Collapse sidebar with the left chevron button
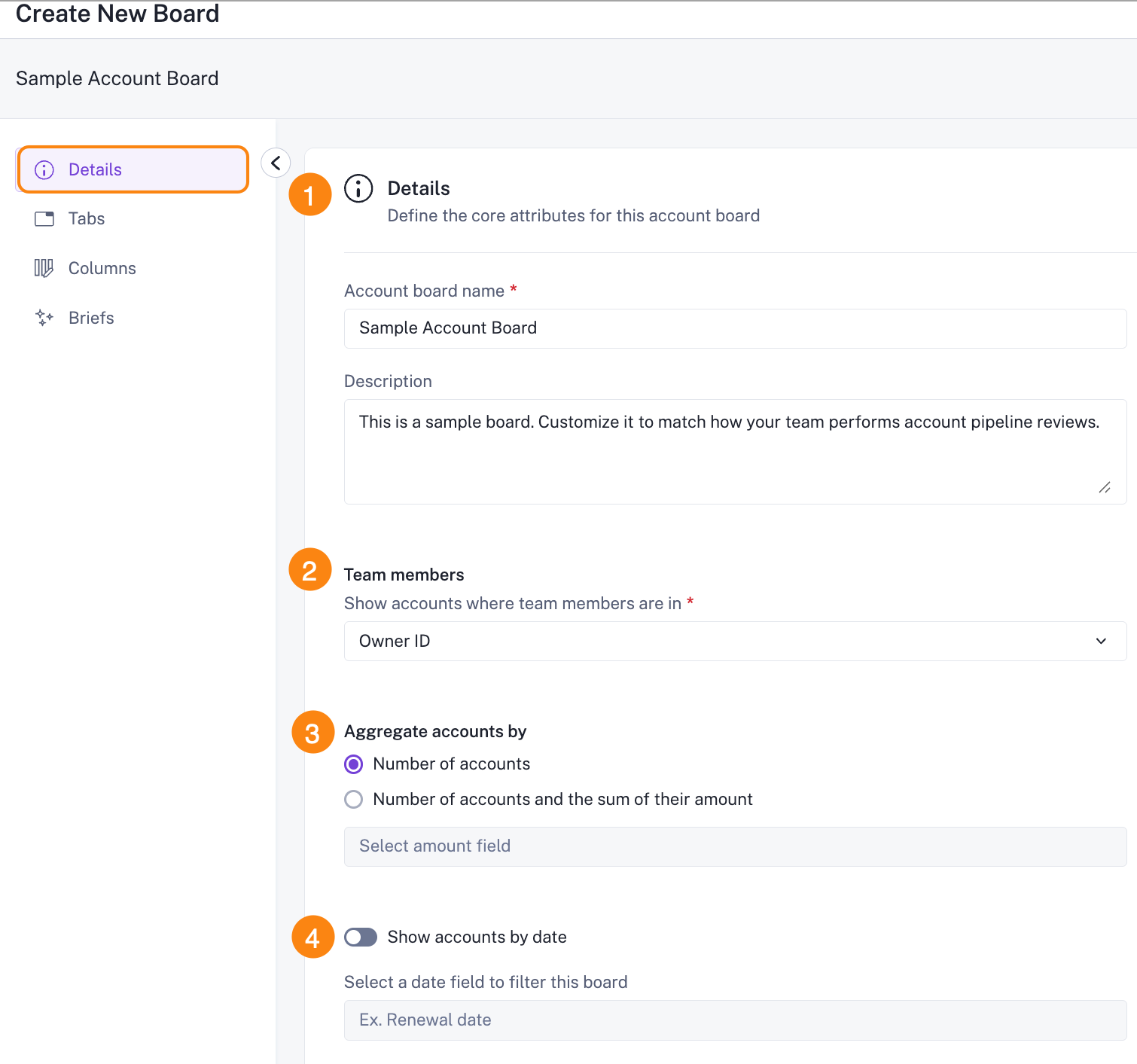 click(x=276, y=163)
